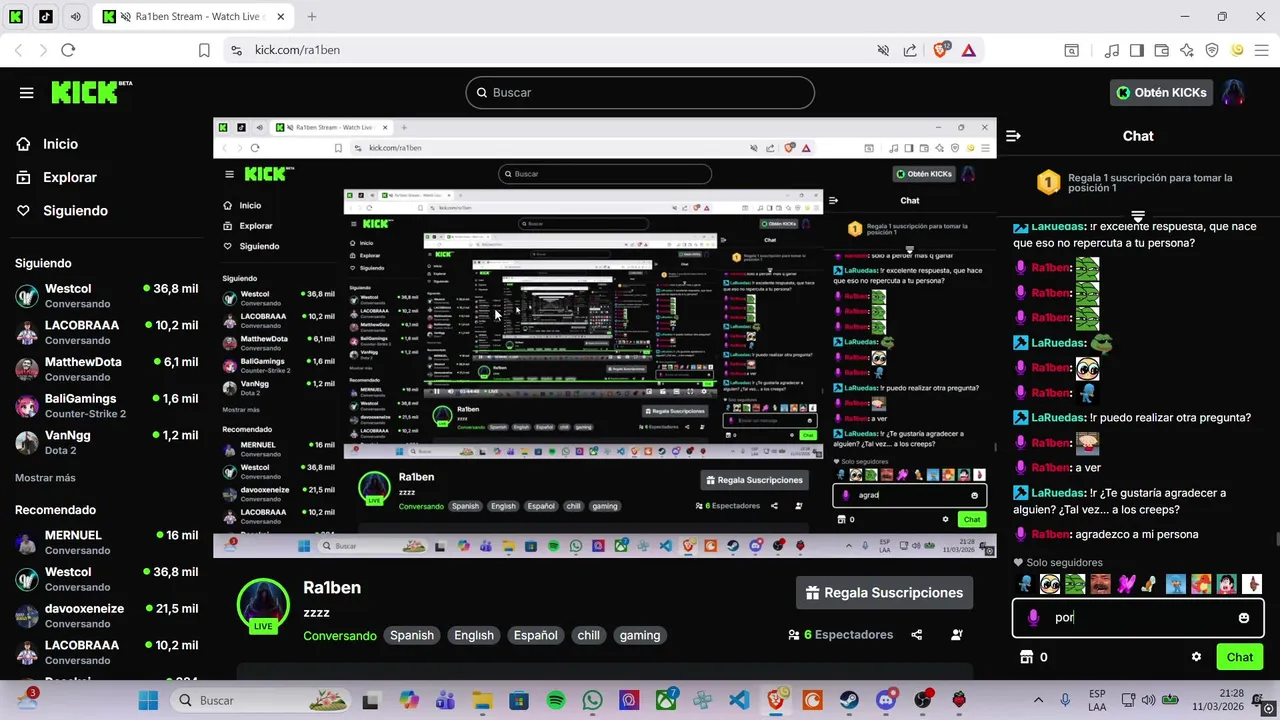The image size is (1280, 720).
Task: Toggle the browser sidebar panel icon
Action: (x=1137, y=50)
